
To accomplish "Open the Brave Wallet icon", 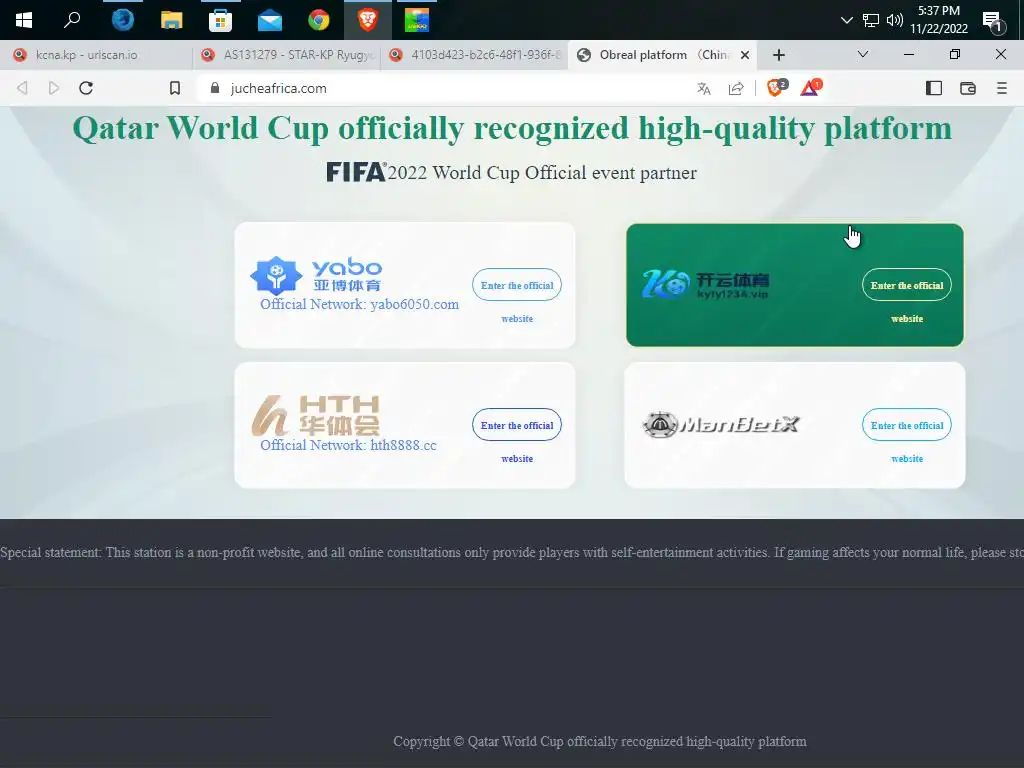I will click(x=968, y=88).
